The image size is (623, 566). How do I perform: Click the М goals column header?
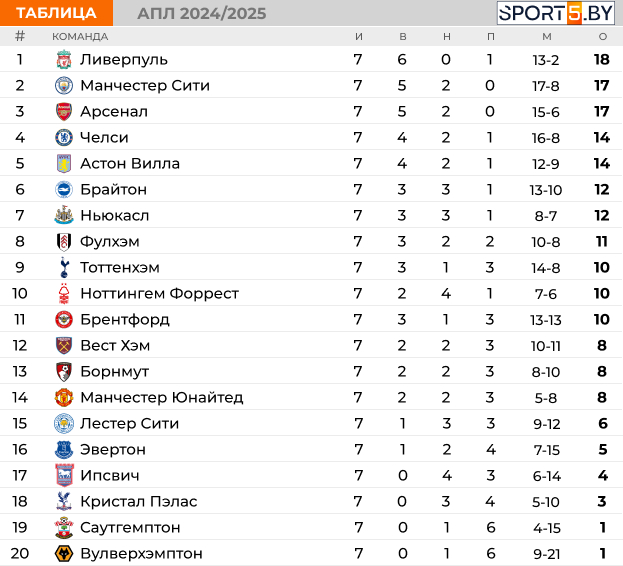click(x=546, y=36)
